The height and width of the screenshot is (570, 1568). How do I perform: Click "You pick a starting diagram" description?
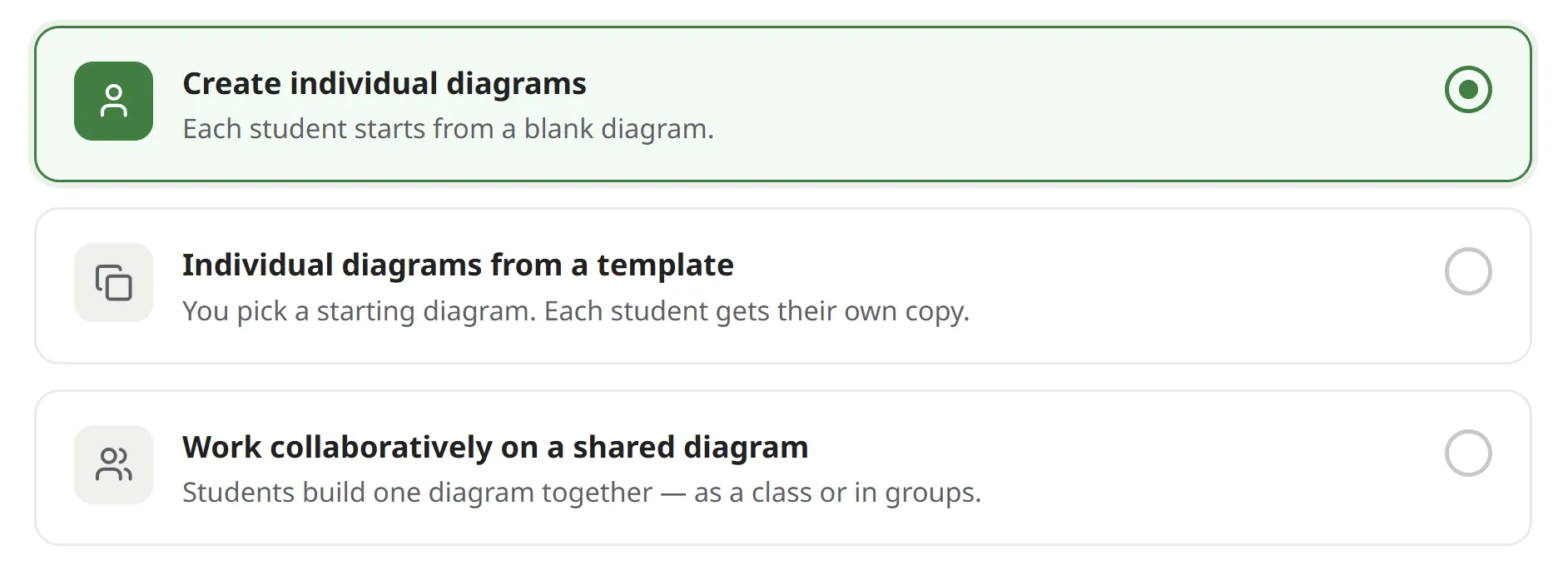tap(360, 311)
